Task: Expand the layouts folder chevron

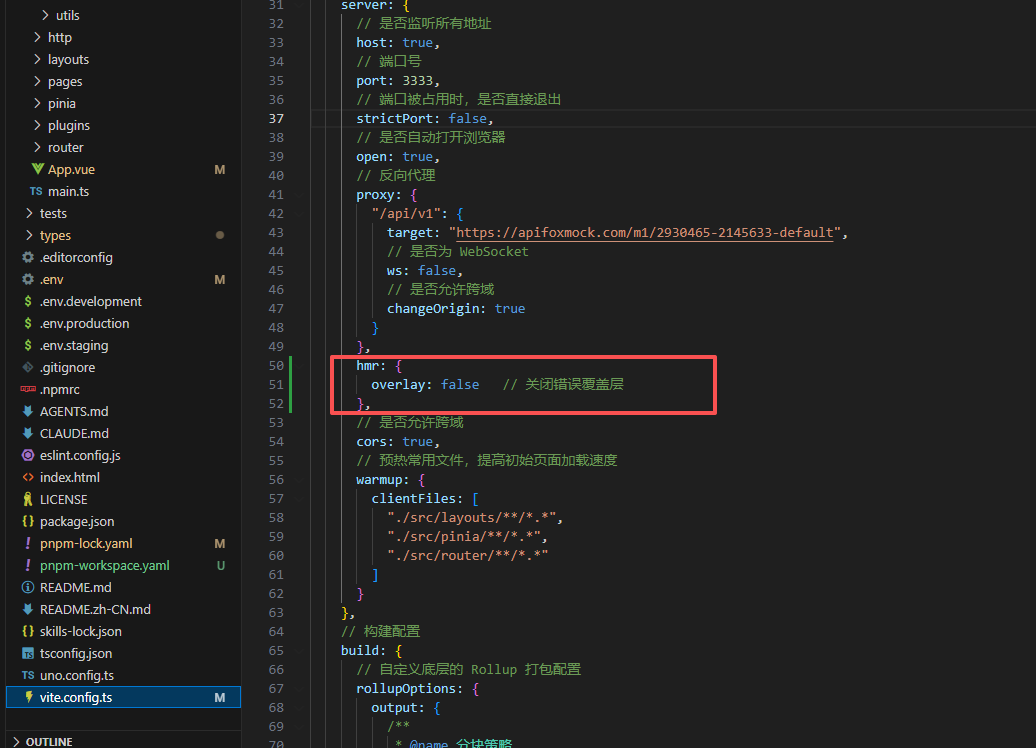Action: pyautogui.click(x=37, y=59)
